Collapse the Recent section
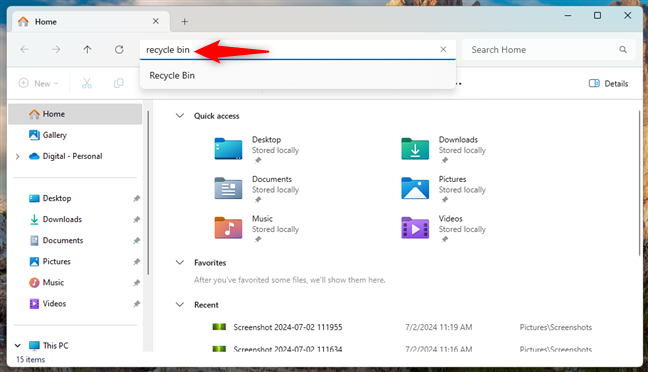648x372 pixels. (180, 305)
